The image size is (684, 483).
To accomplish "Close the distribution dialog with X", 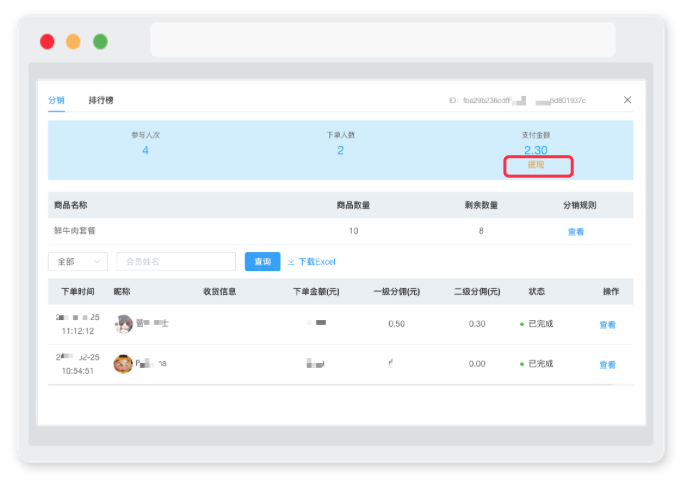I will click(627, 100).
